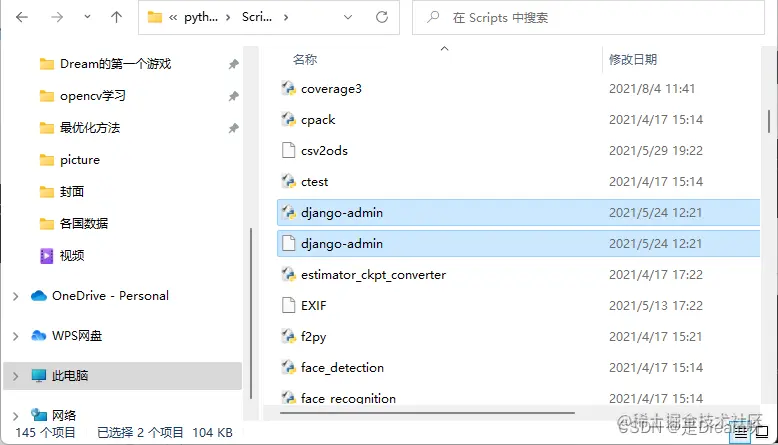This screenshot has width=778, height=445.
Task: Switch to large icons view in status bar
Action: click(x=763, y=432)
